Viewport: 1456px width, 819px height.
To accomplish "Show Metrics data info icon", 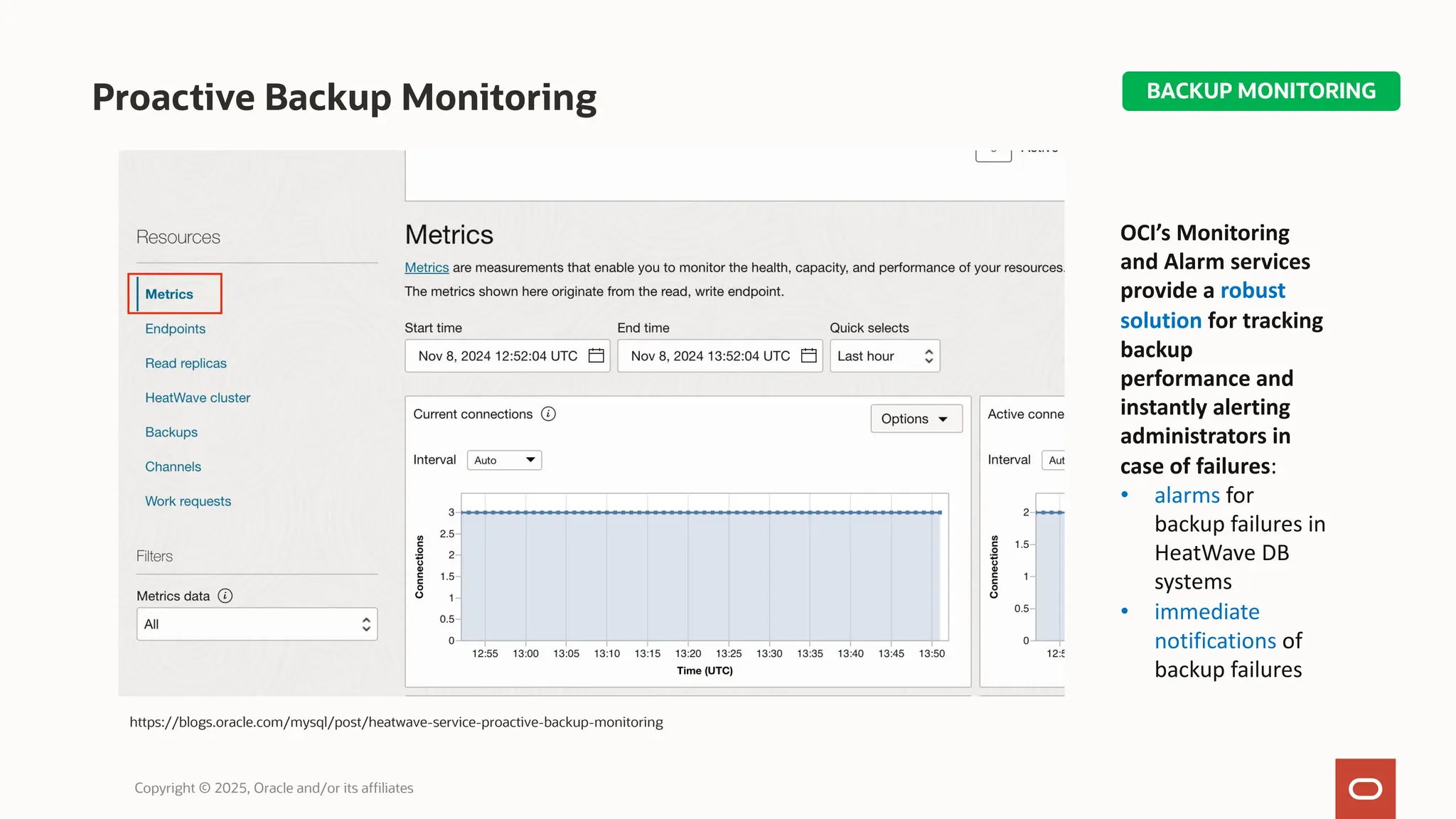I will coord(225,596).
